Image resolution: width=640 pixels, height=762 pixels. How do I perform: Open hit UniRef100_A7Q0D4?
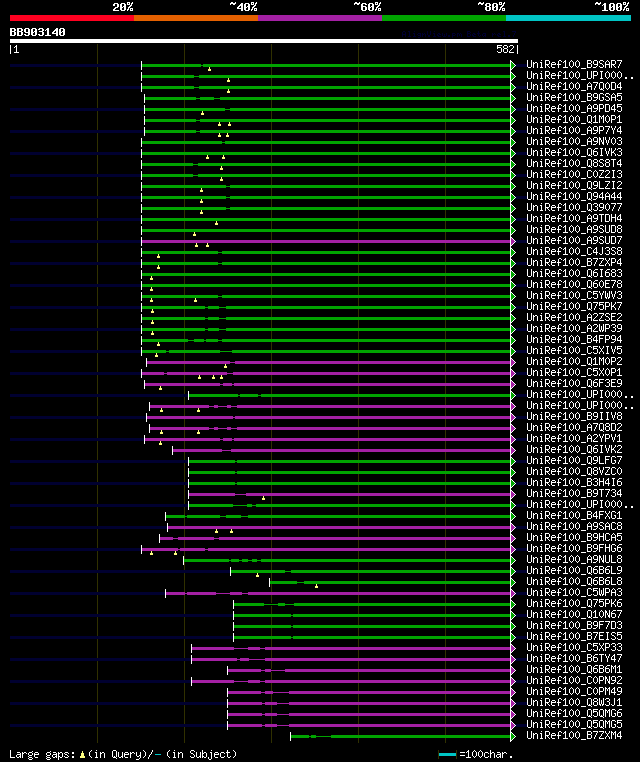574,86
